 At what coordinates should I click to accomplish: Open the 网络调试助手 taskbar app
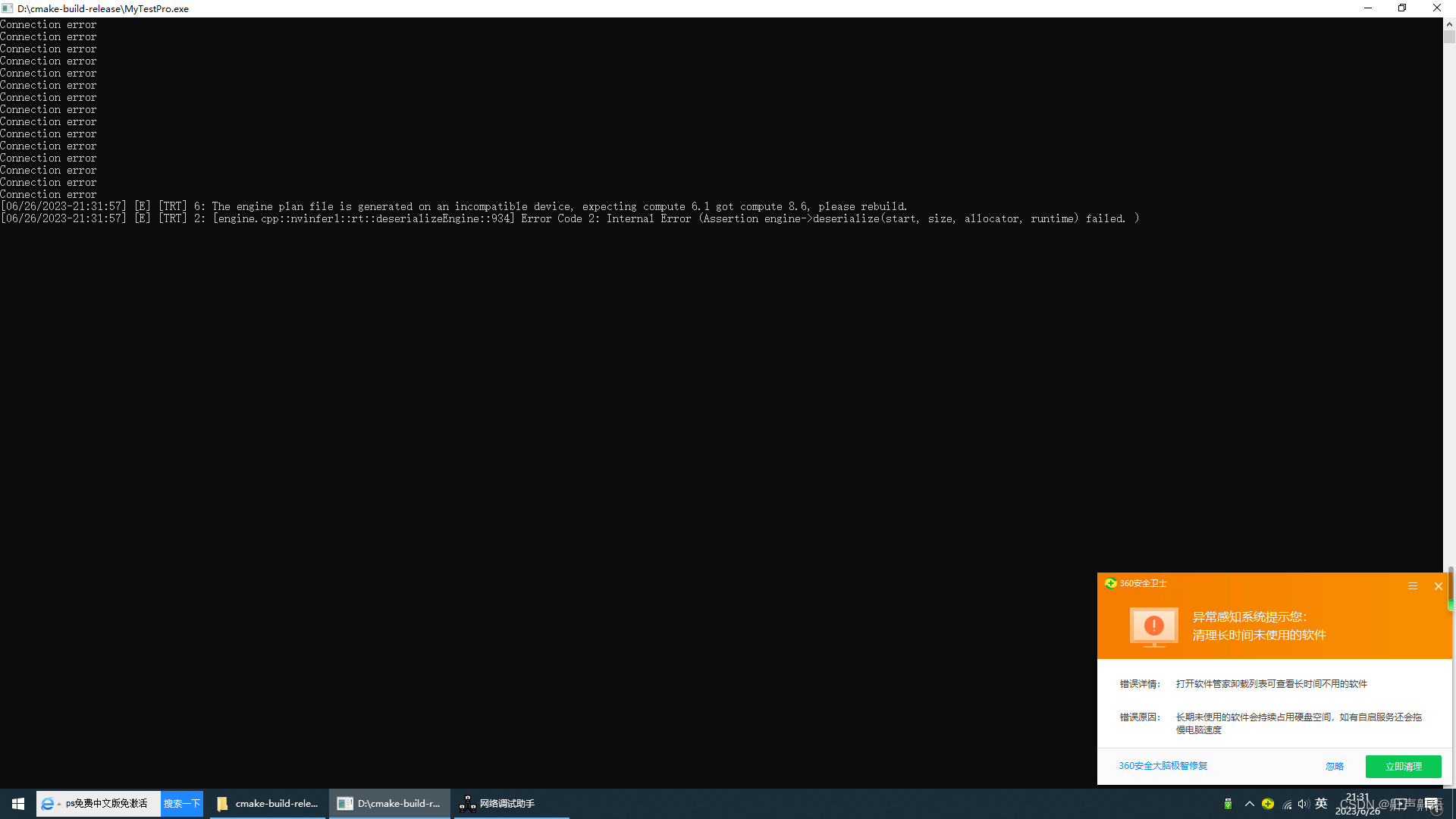pos(511,803)
